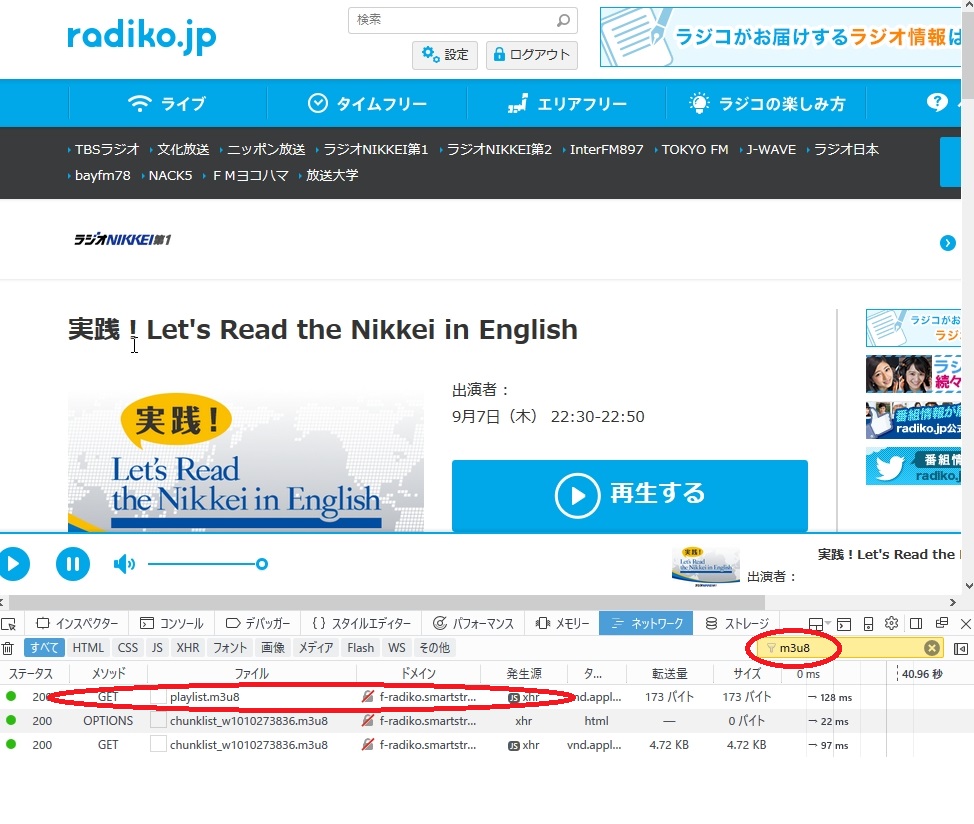Screen dimensions: 974x824
Task: Adjust the volume slider handle
Action: click(x=262, y=564)
